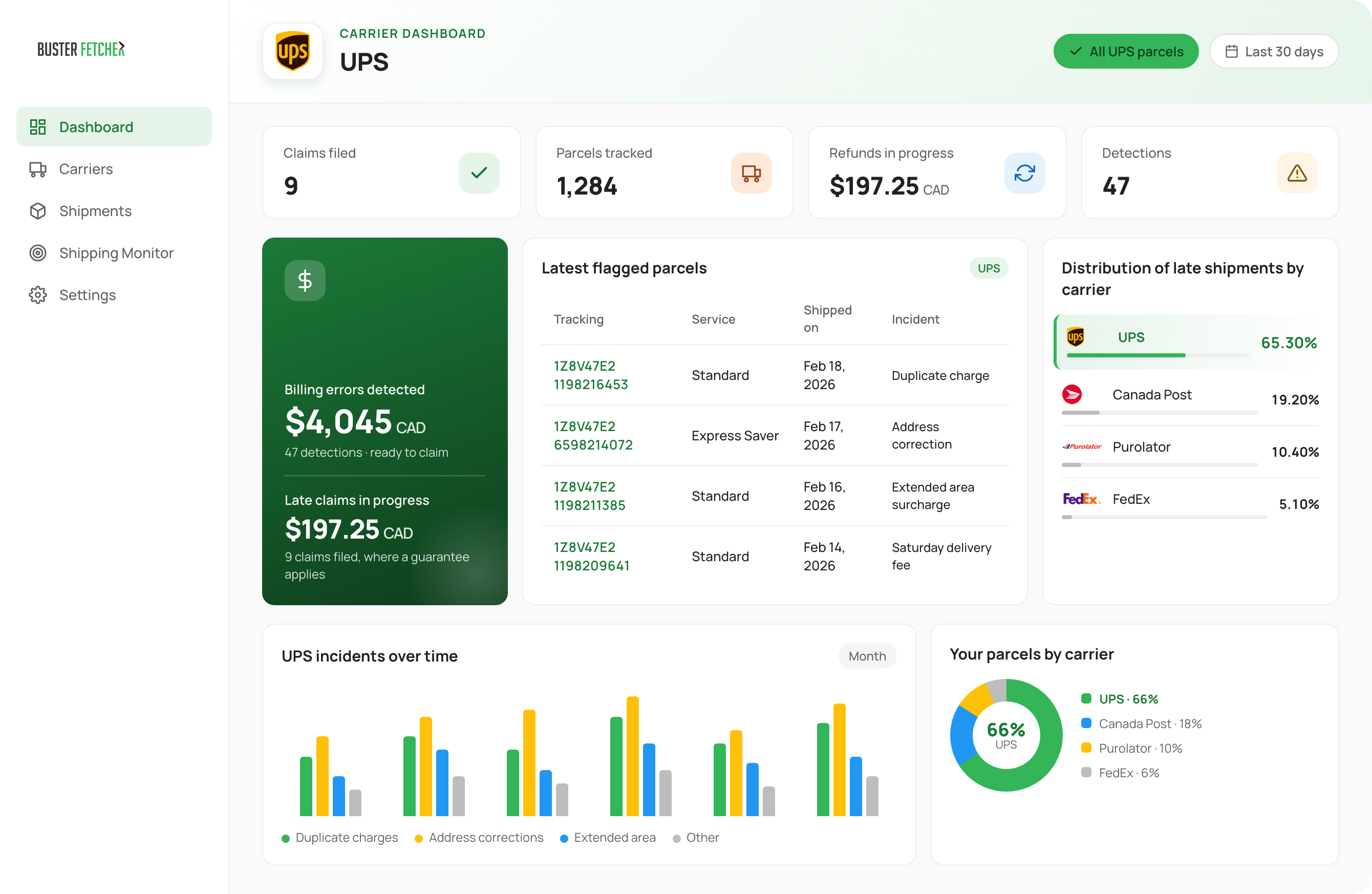The height and width of the screenshot is (894, 1372).
Task: Go to Carriers in the sidebar
Action: coord(114,169)
